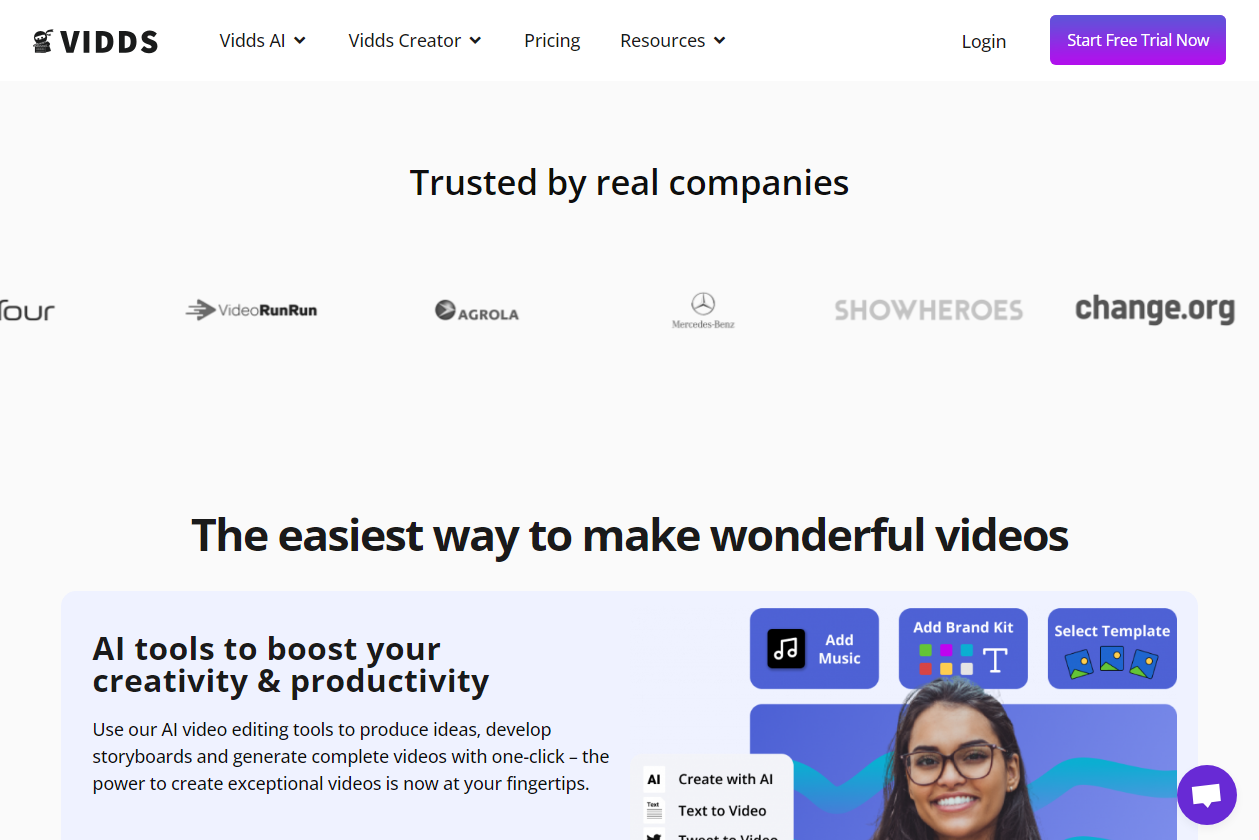Click the change.org logo

click(x=1155, y=310)
